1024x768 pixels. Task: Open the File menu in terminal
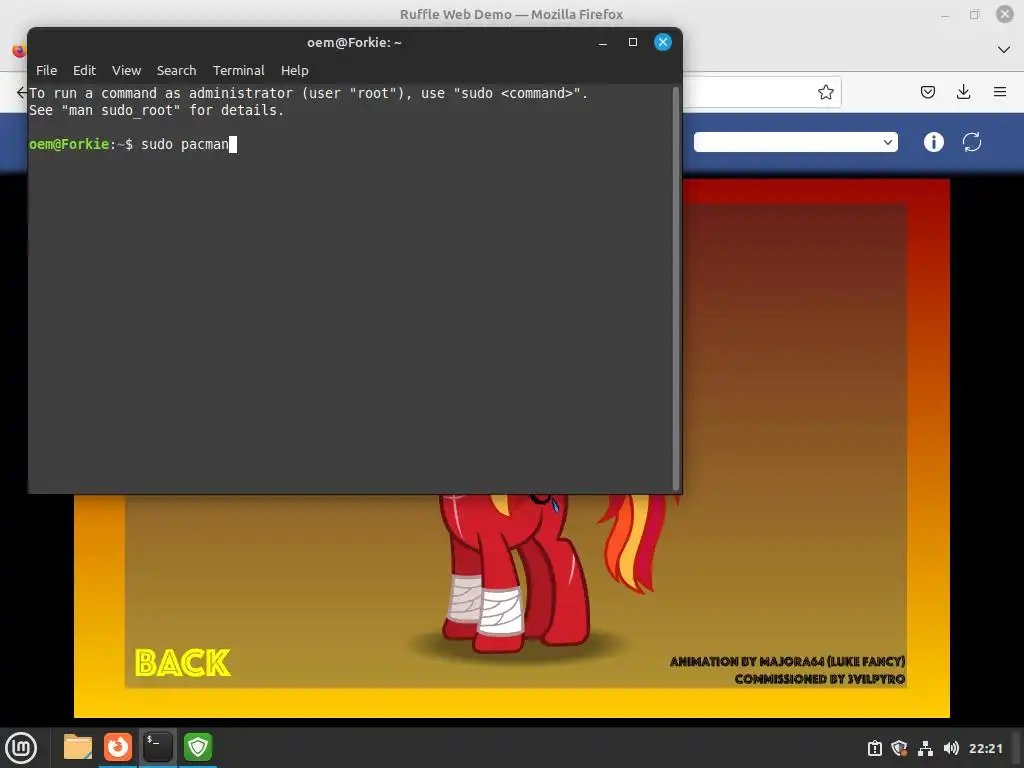click(46, 71)
